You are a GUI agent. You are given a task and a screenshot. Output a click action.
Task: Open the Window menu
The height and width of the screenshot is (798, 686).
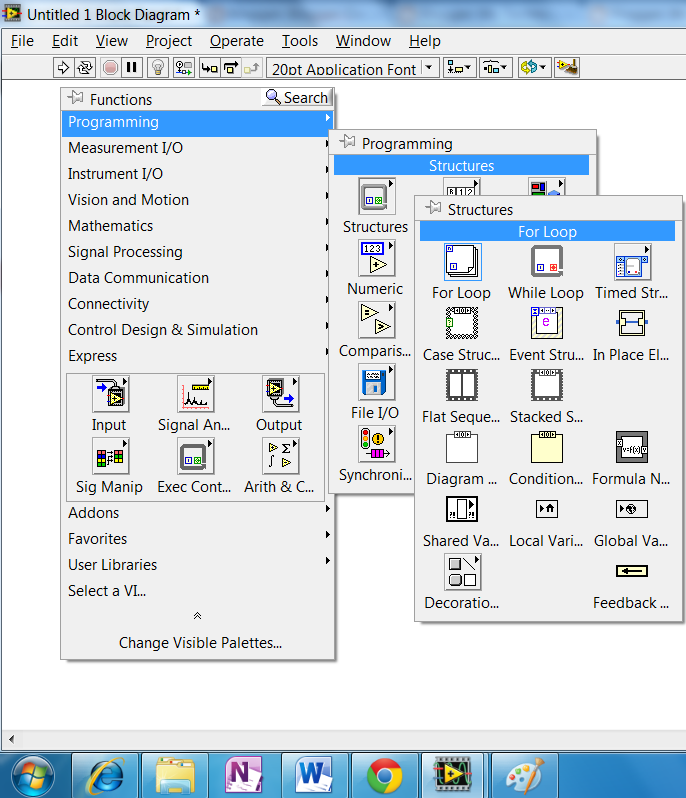coord(363,41)
